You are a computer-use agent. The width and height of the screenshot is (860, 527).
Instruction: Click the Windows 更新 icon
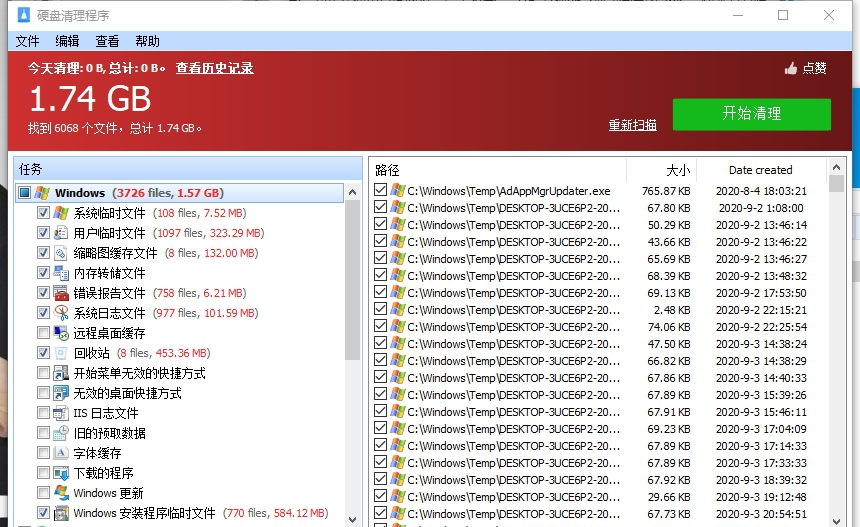61,493
